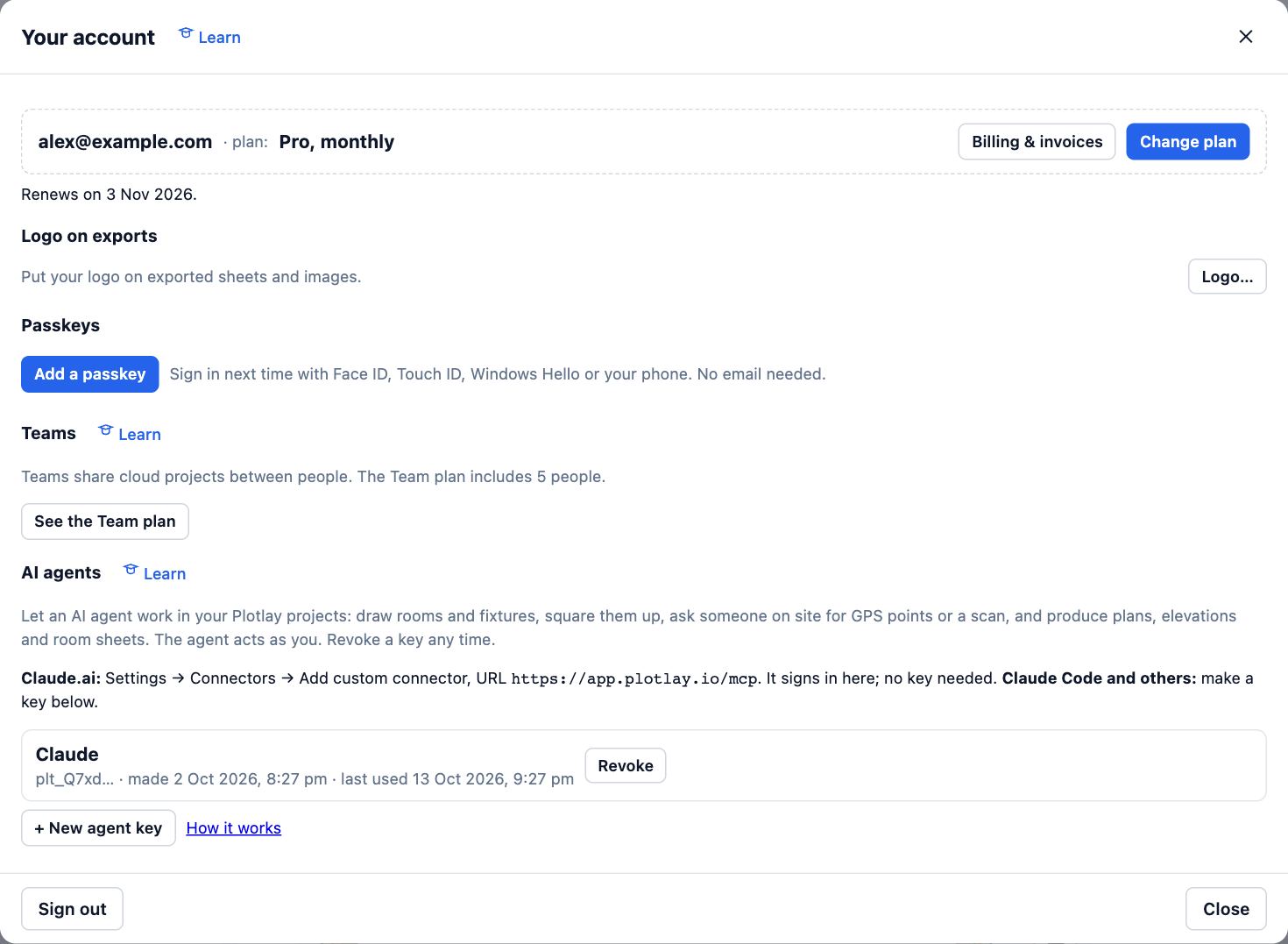Open the Logo... settings button
1288x944 pixels.
click(1227, 277)
